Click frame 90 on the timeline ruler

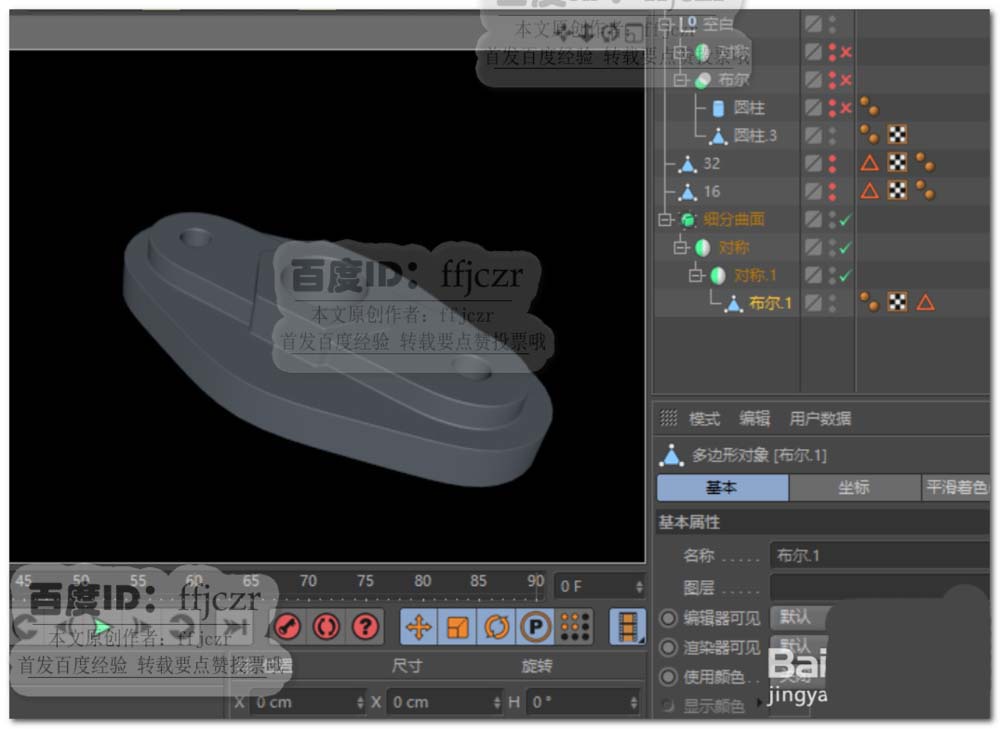click(x=536, y=581)
